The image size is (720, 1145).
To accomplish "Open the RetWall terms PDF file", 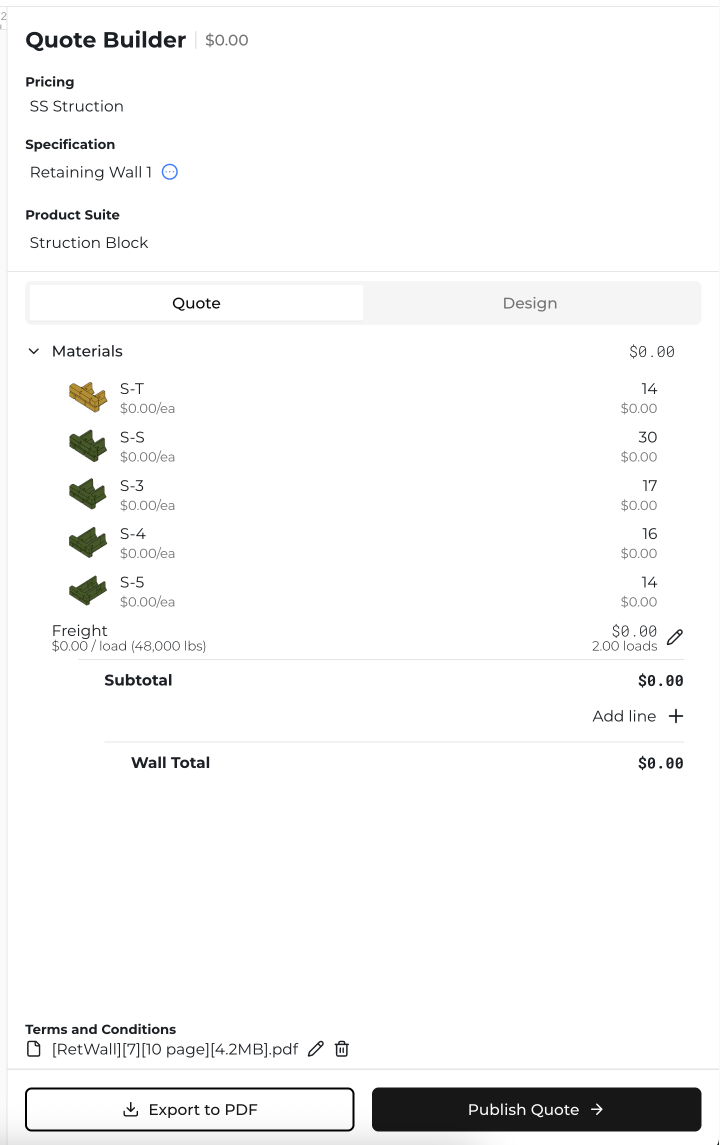I will (175, 1049).
